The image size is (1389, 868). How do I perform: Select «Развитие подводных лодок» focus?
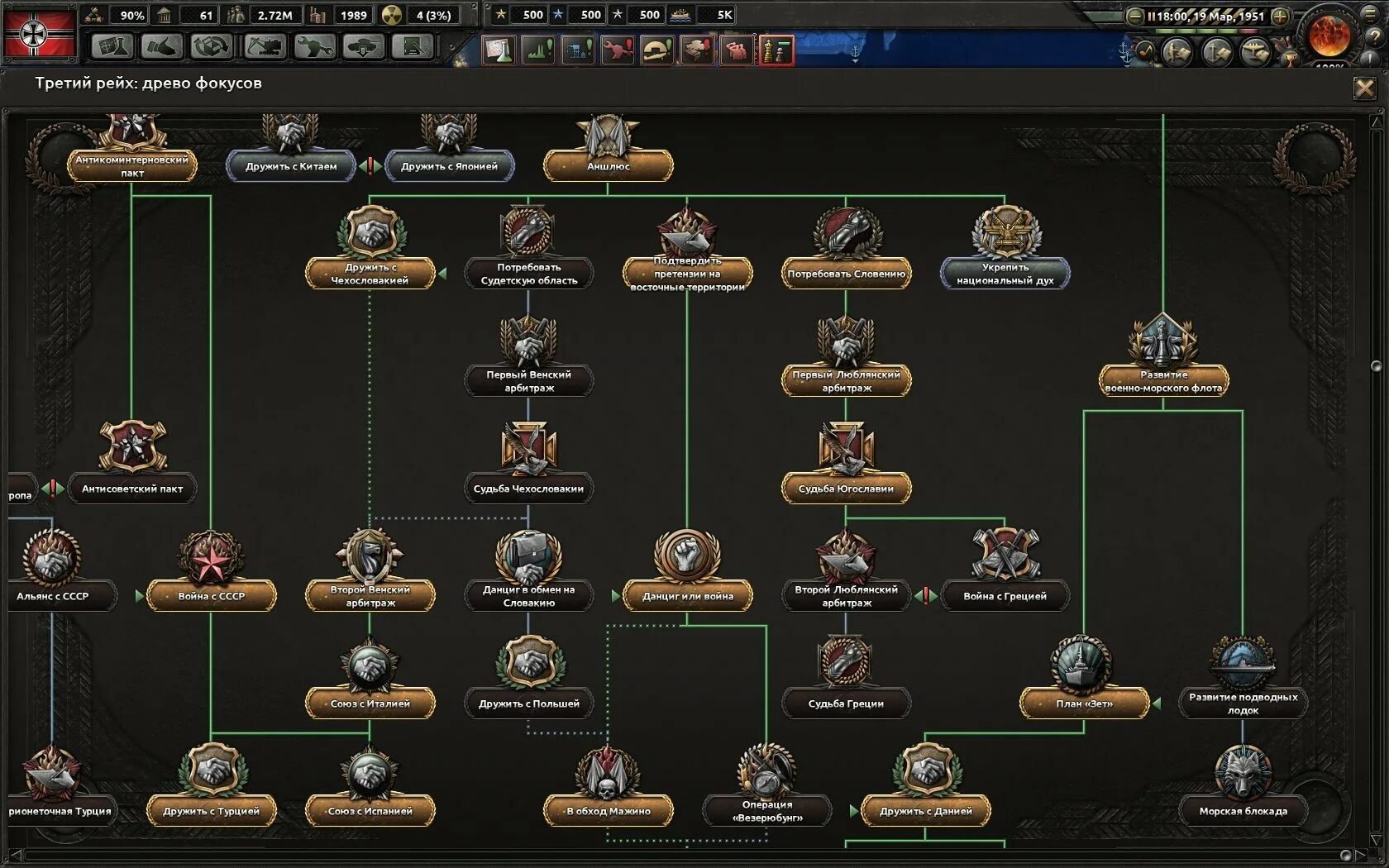pos(1243,703)
